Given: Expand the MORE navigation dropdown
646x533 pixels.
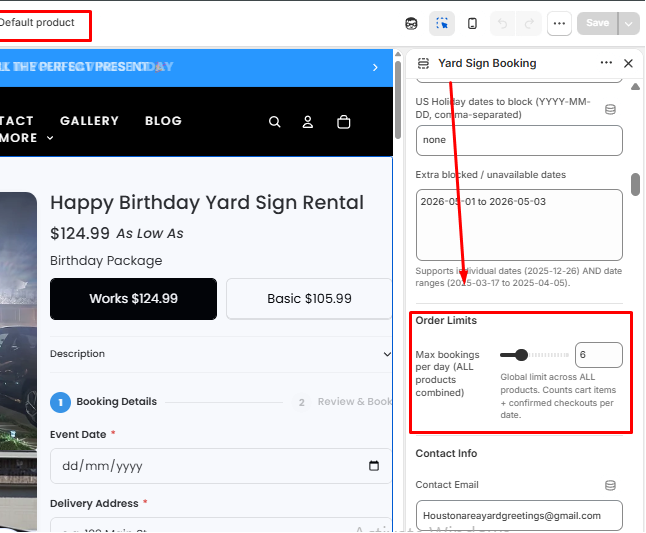Looking at the screenshot, I should pyautogui.click(x=27, y=138).
